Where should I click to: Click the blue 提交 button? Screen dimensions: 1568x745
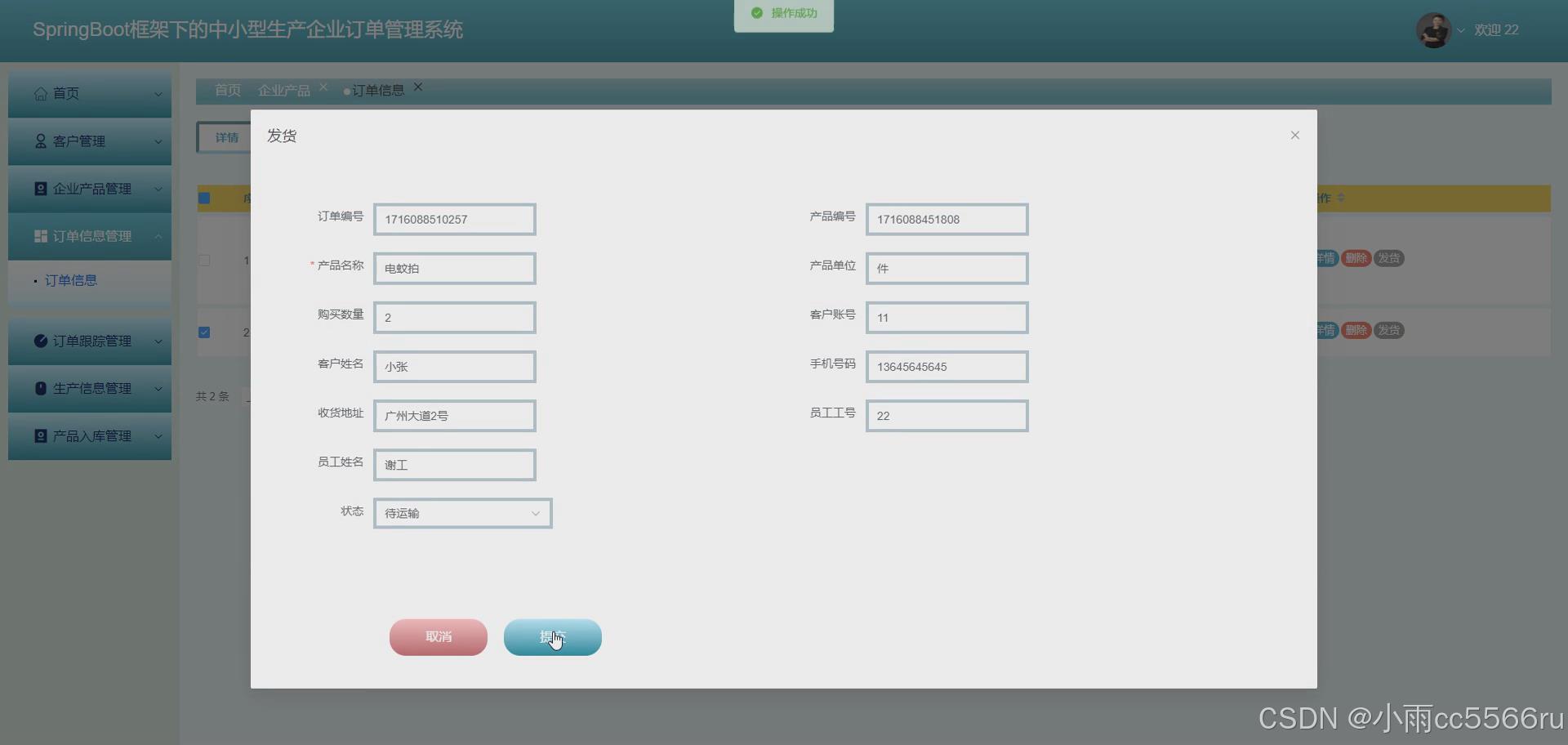pyautogui.click(x=553, y=637)
